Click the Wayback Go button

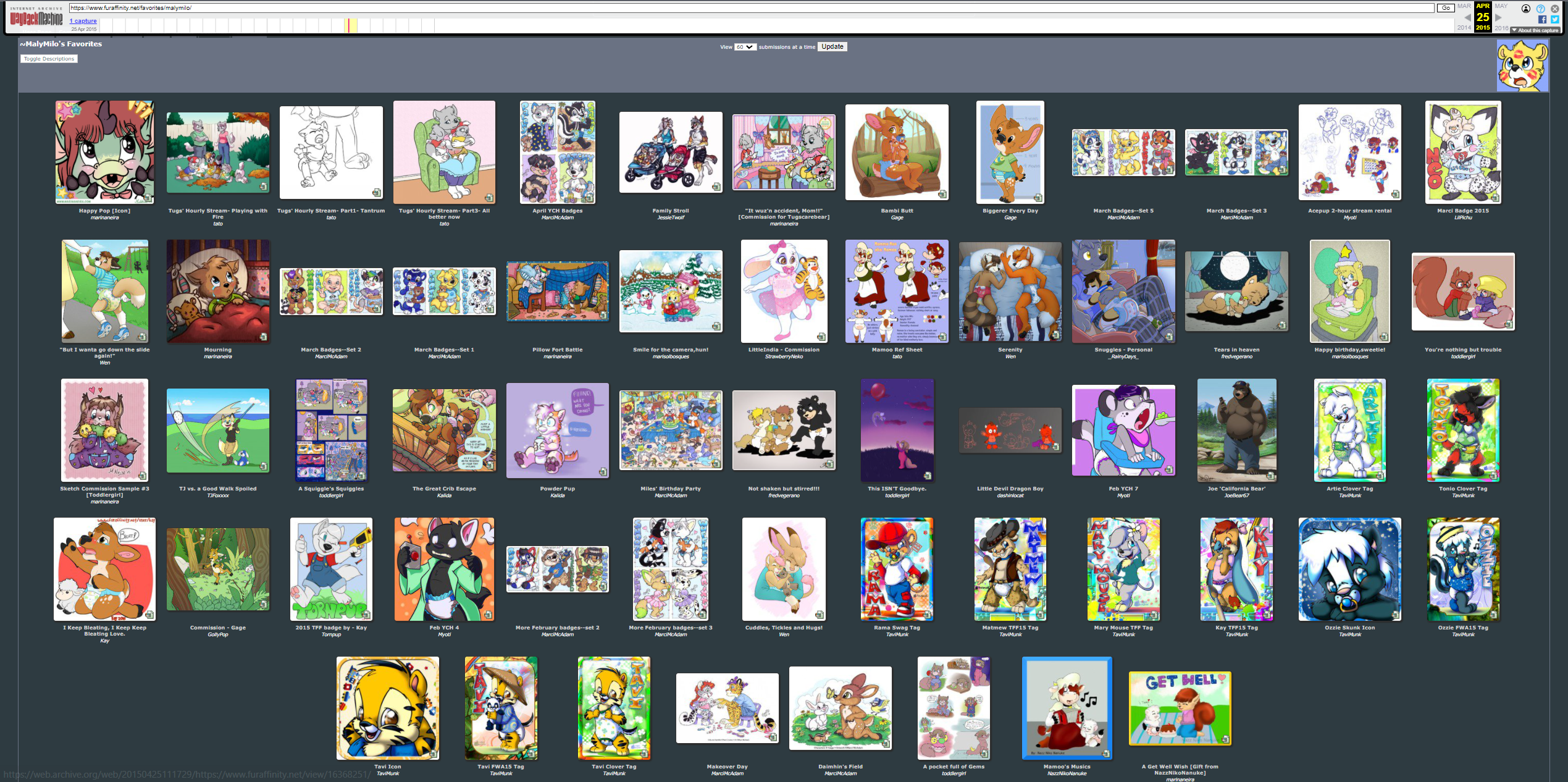tap(1446, 8)
